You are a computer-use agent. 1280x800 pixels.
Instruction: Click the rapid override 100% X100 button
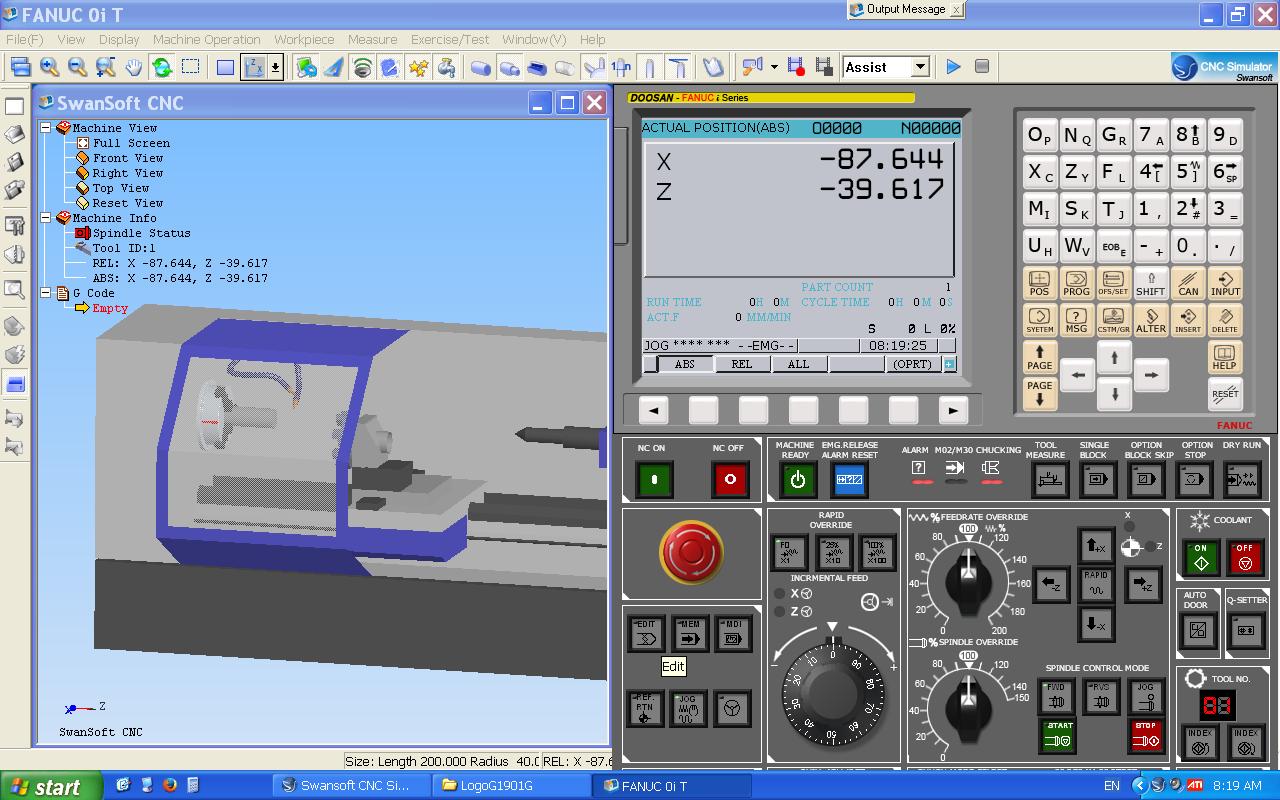[x=878, y=553]
